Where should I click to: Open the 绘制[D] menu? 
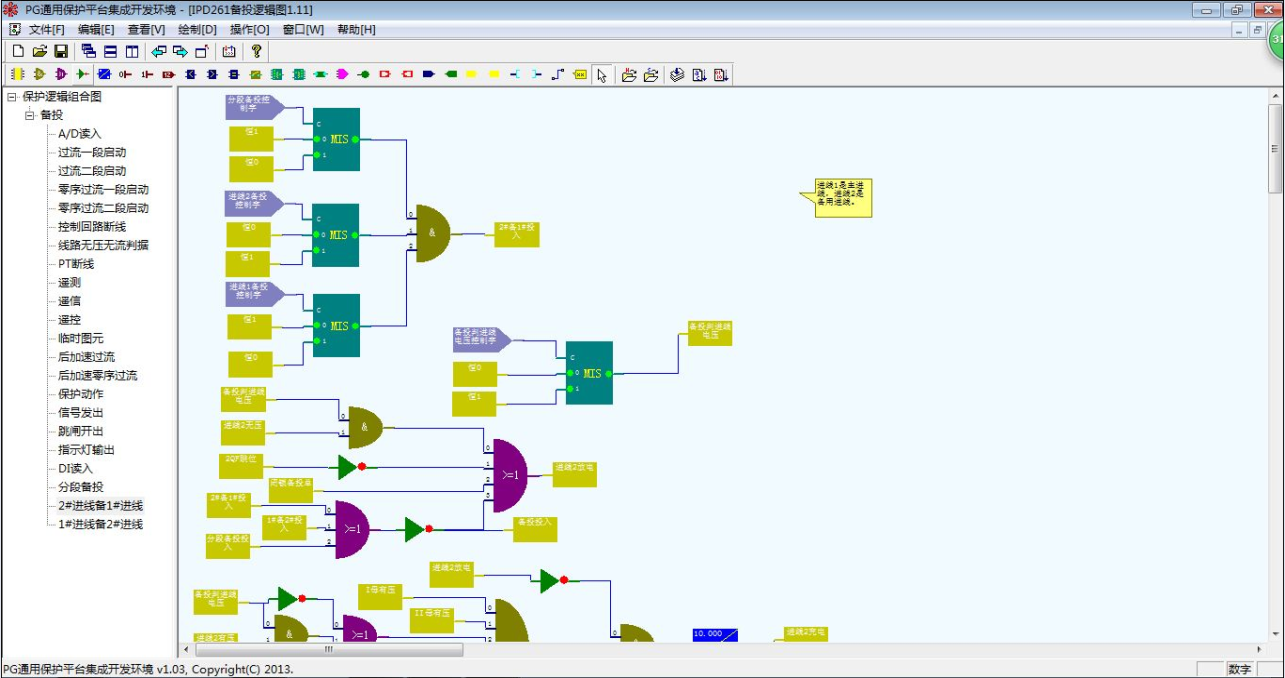197,29
